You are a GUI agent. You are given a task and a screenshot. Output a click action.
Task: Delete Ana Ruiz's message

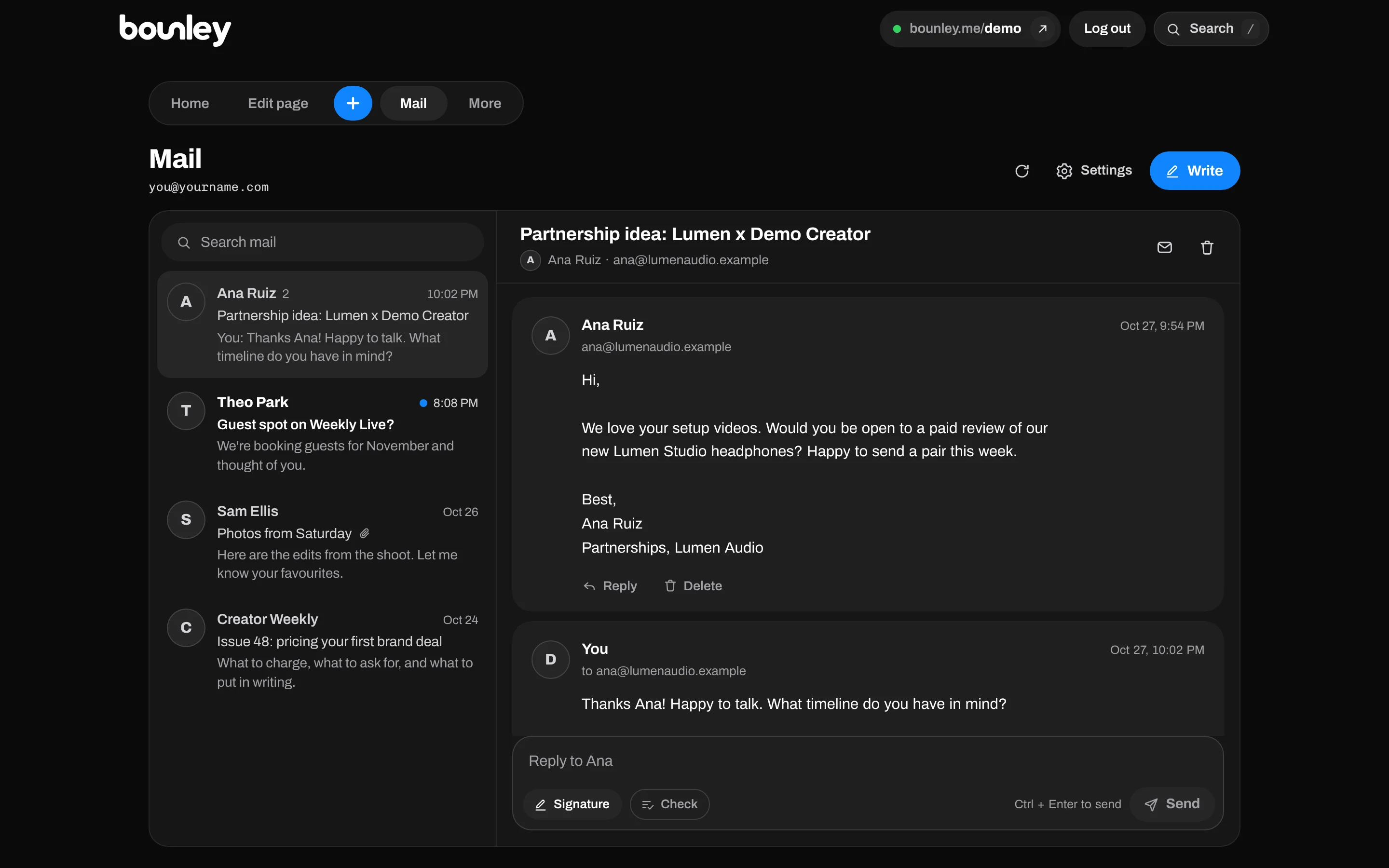click(x=694, y=585)
